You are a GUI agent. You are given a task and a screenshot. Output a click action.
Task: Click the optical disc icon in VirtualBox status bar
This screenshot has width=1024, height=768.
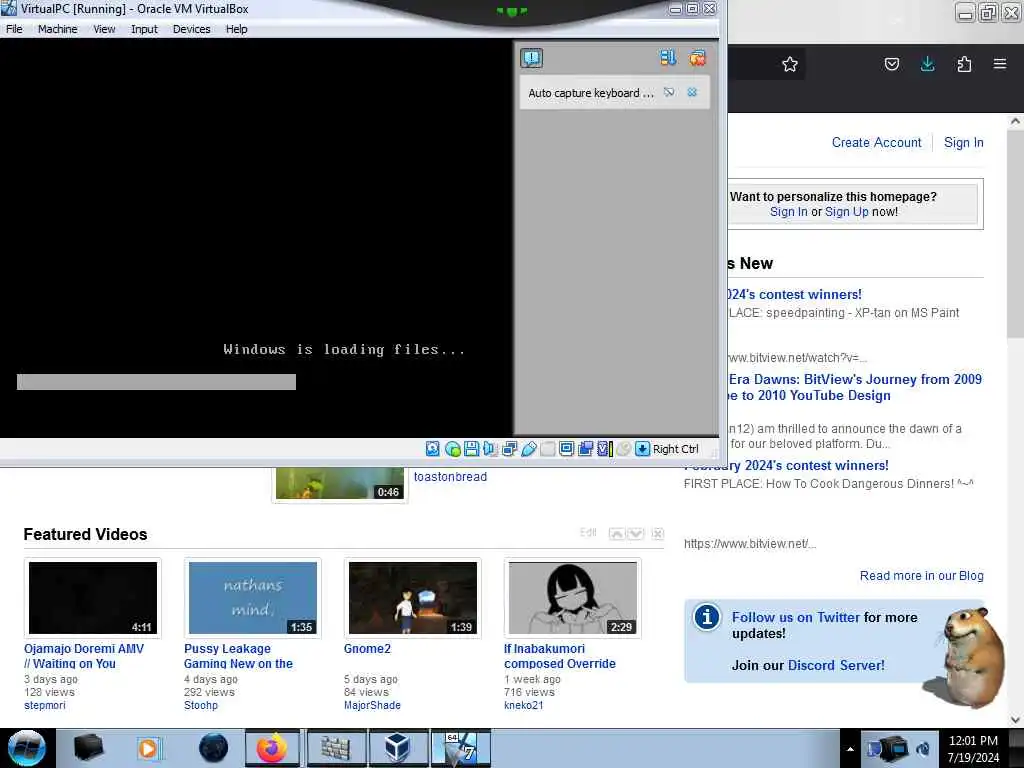[x=452, y=449]
